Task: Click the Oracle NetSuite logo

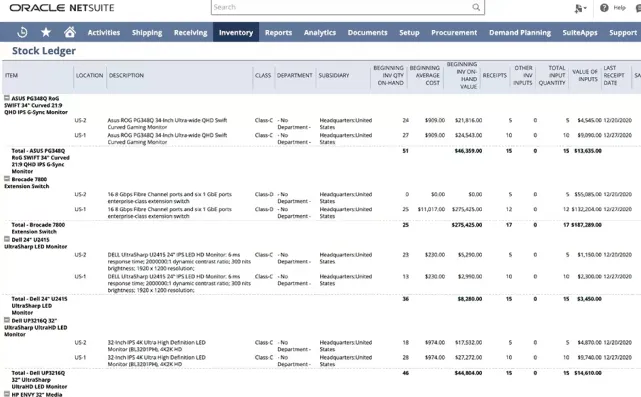Action: coord(62,8)
